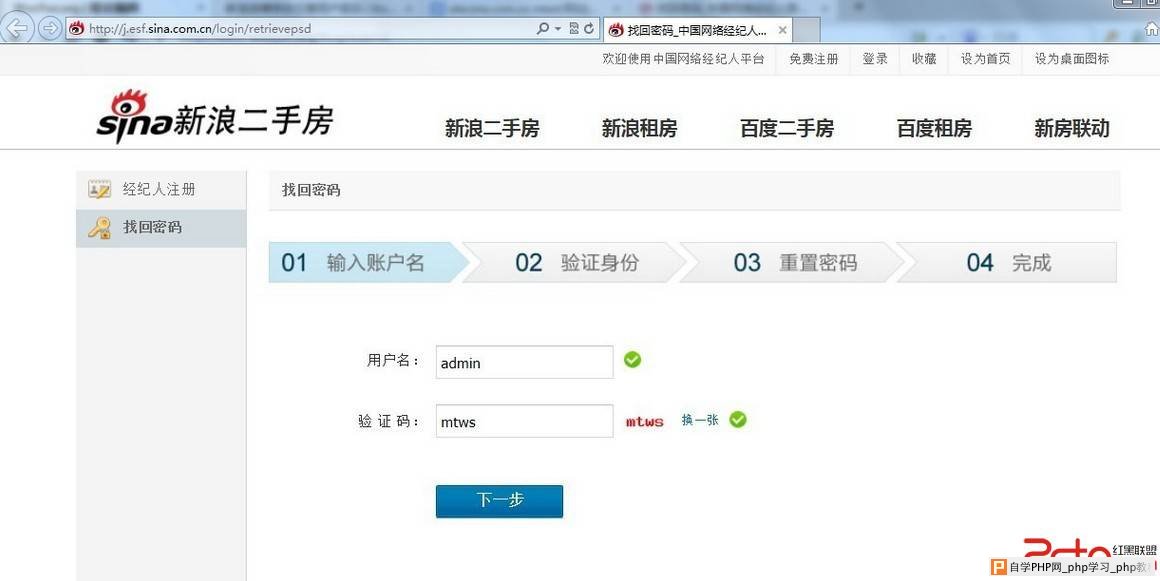Click the browser home icon
Viewport: 1160px width, 581px height.
[x=1151, y=29]
